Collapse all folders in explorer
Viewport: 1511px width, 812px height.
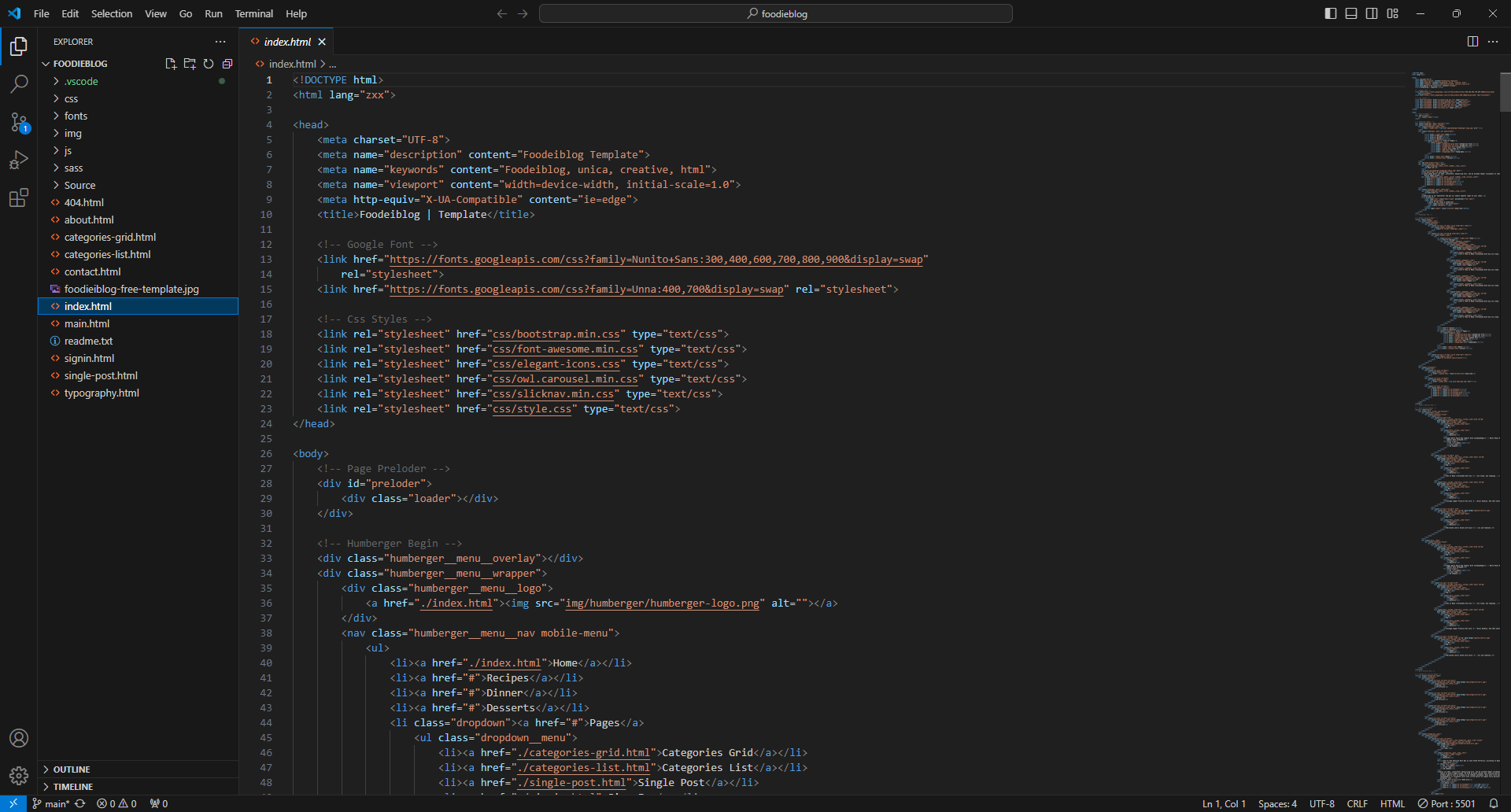click(227, 64)
